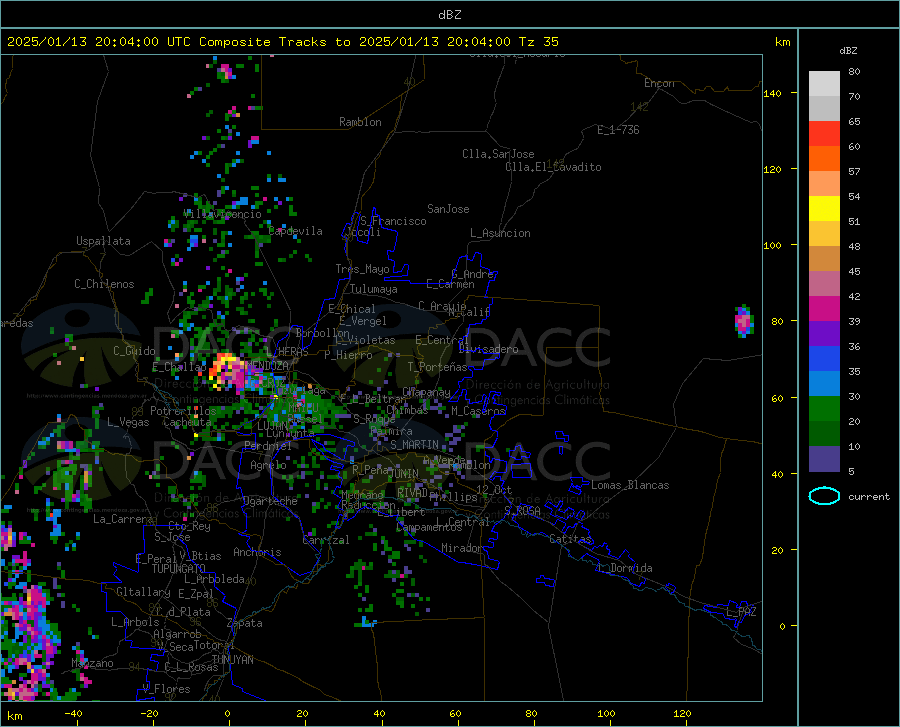Click the Mirador location label
Viewport: 900px width, 727px height.
462,548
